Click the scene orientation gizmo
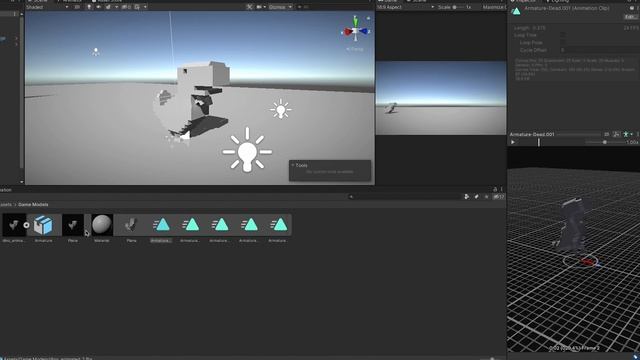The width and height of the screenshot is (640, 360). coord(356,30)
